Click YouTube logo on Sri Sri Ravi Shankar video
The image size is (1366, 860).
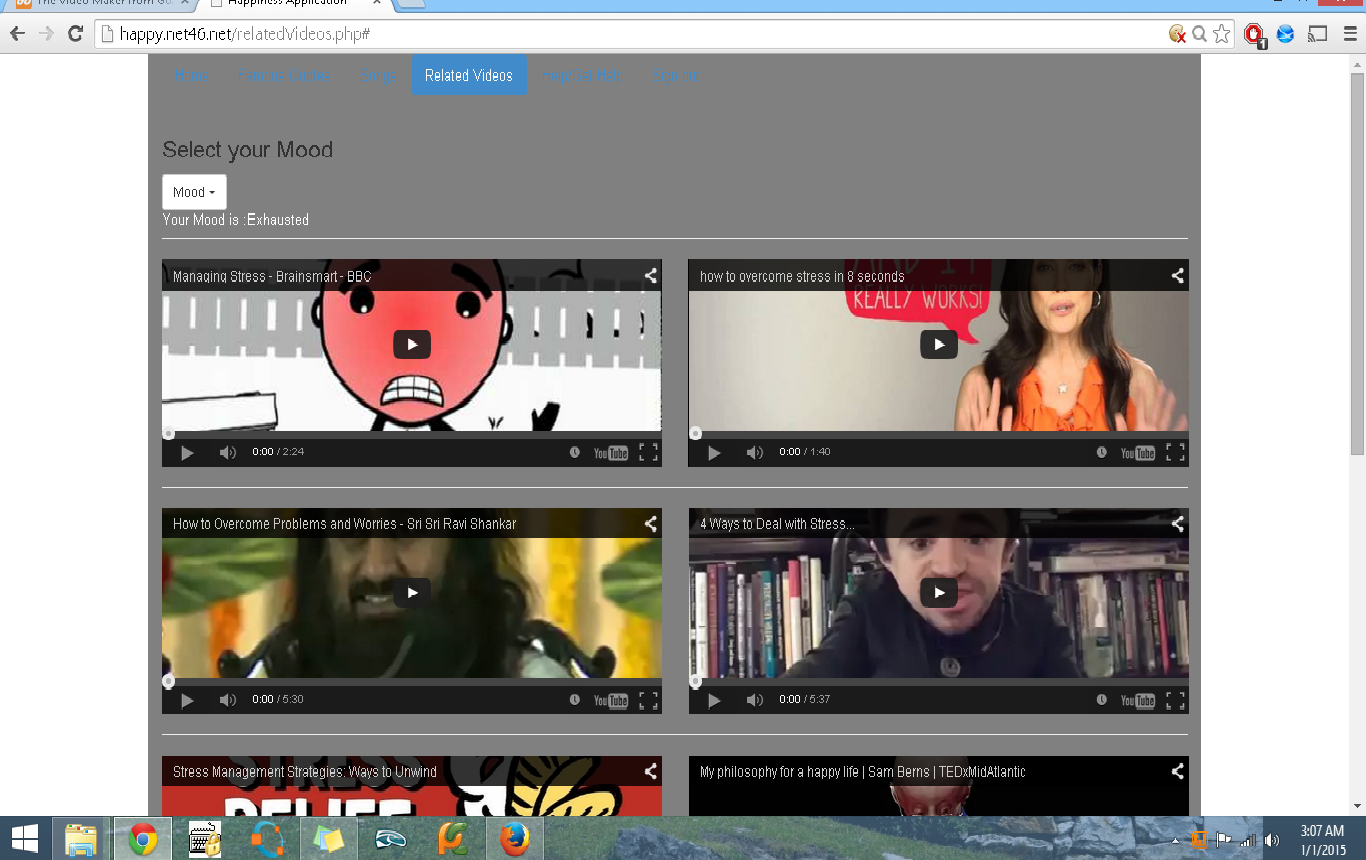611,701
